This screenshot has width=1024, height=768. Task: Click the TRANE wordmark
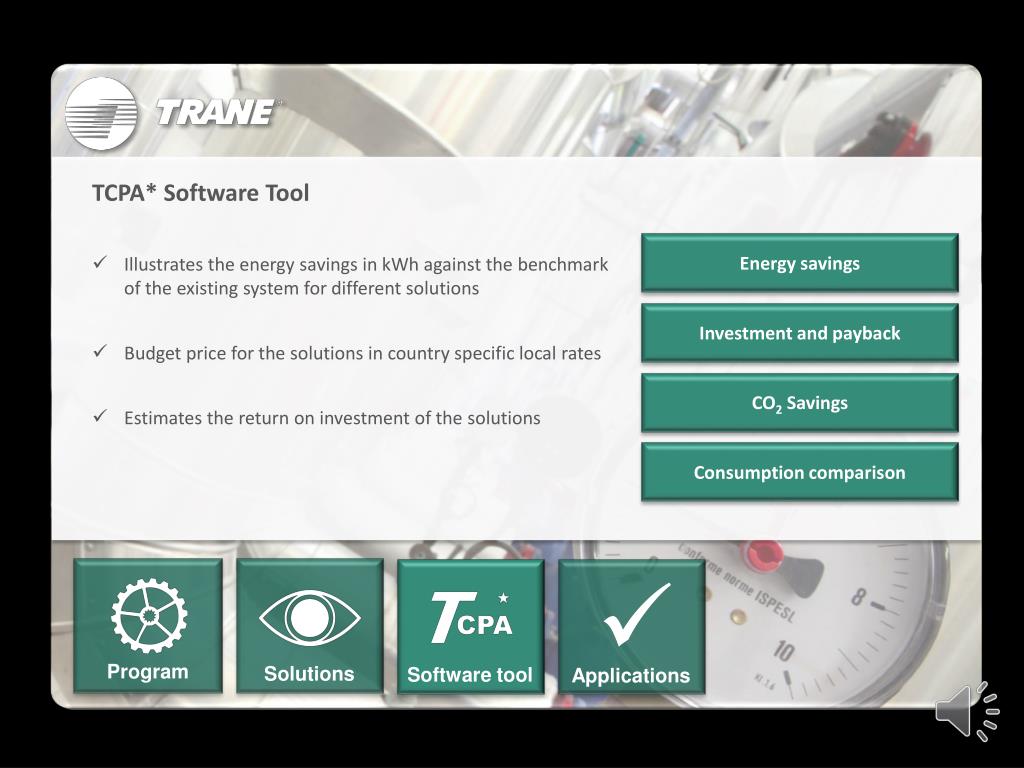coord(216,112)
